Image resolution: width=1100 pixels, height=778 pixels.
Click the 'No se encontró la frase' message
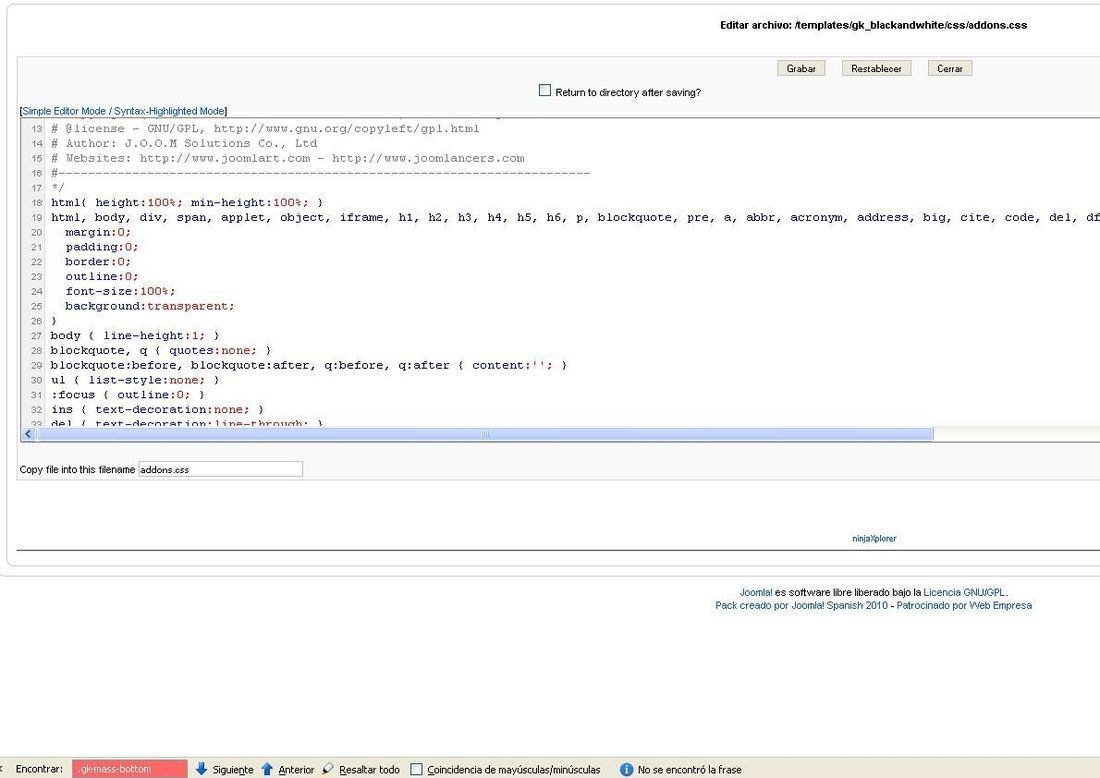[690, 770]
